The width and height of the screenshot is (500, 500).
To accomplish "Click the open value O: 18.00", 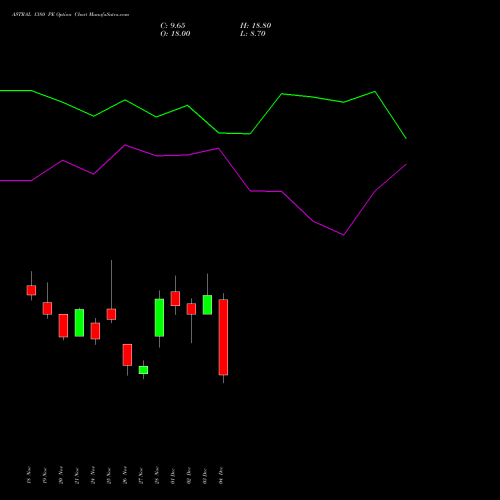I will [175, 34].
